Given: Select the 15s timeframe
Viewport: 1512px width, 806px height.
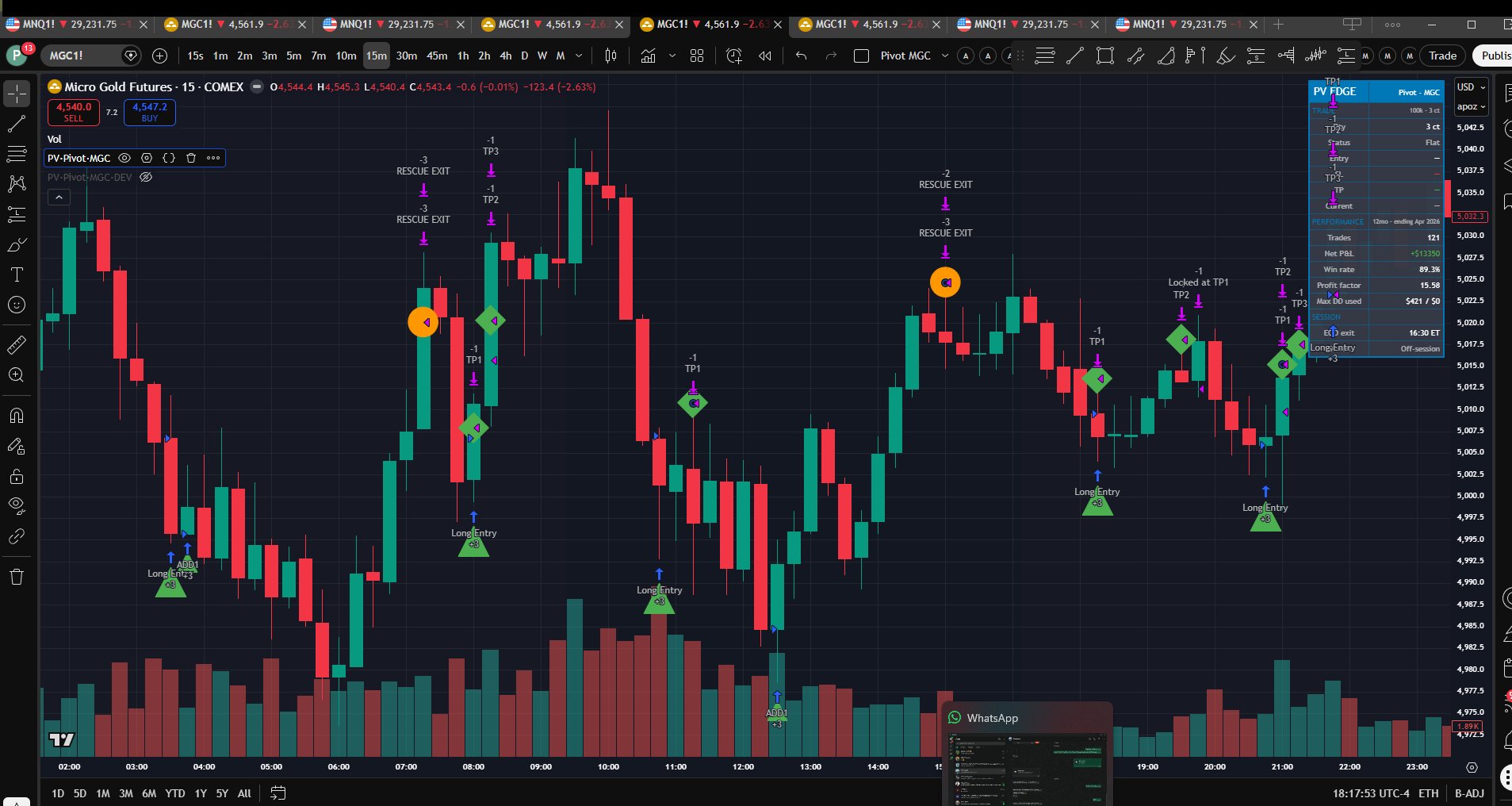Looking at the screenshot, I should click(x=195, y=56).
